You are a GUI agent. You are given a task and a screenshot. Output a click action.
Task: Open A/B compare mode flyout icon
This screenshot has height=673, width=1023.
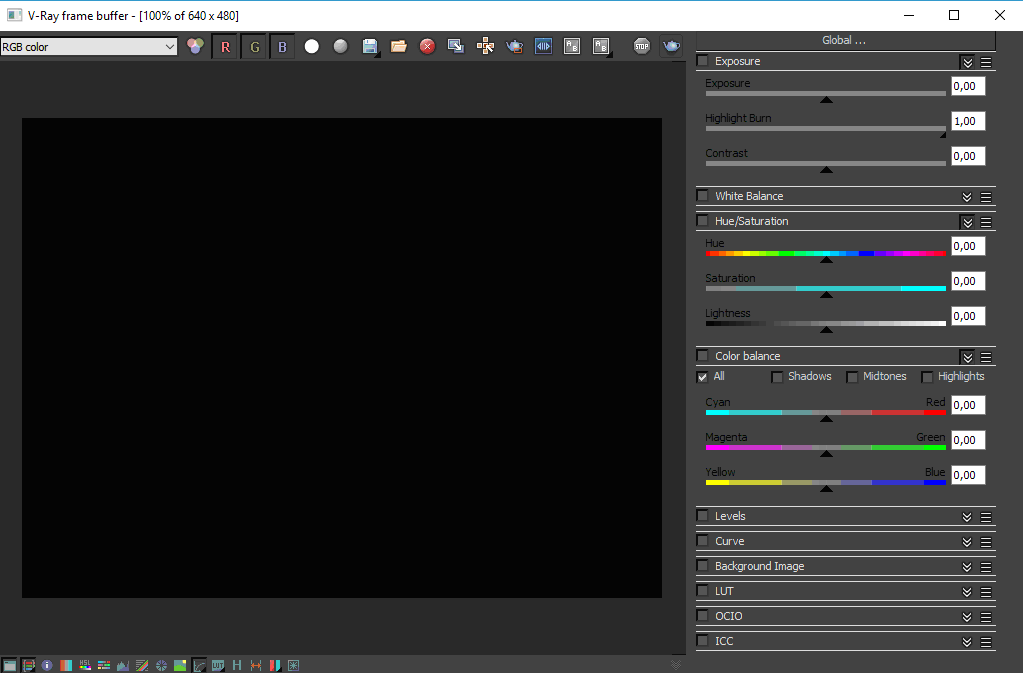coord(601,46)
